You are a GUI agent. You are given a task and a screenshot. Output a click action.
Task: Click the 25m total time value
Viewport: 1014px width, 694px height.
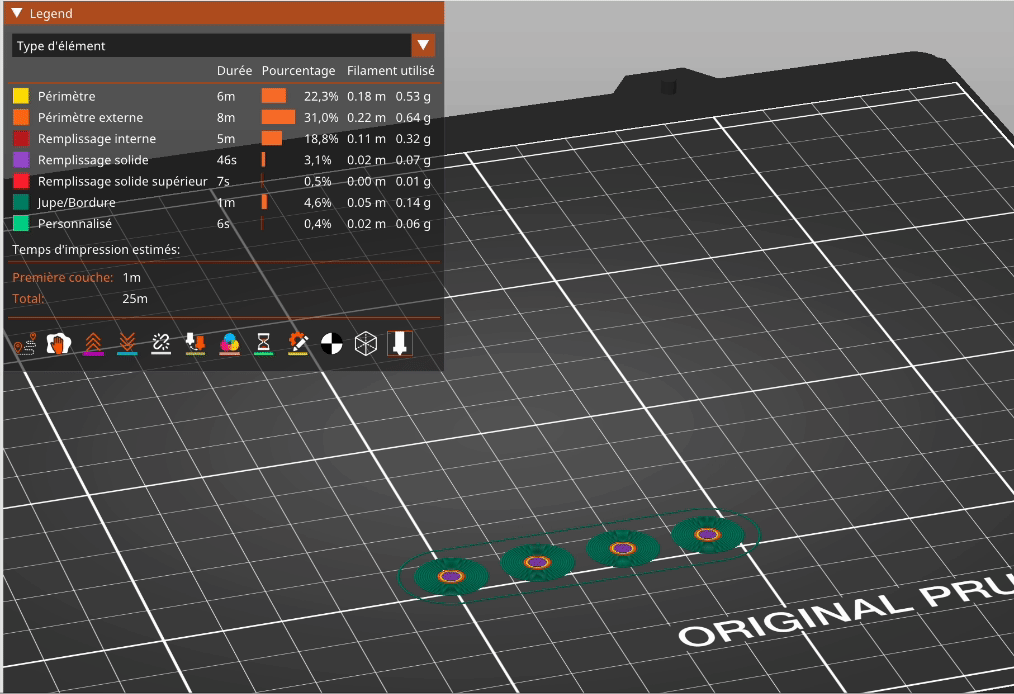(135, 299)
